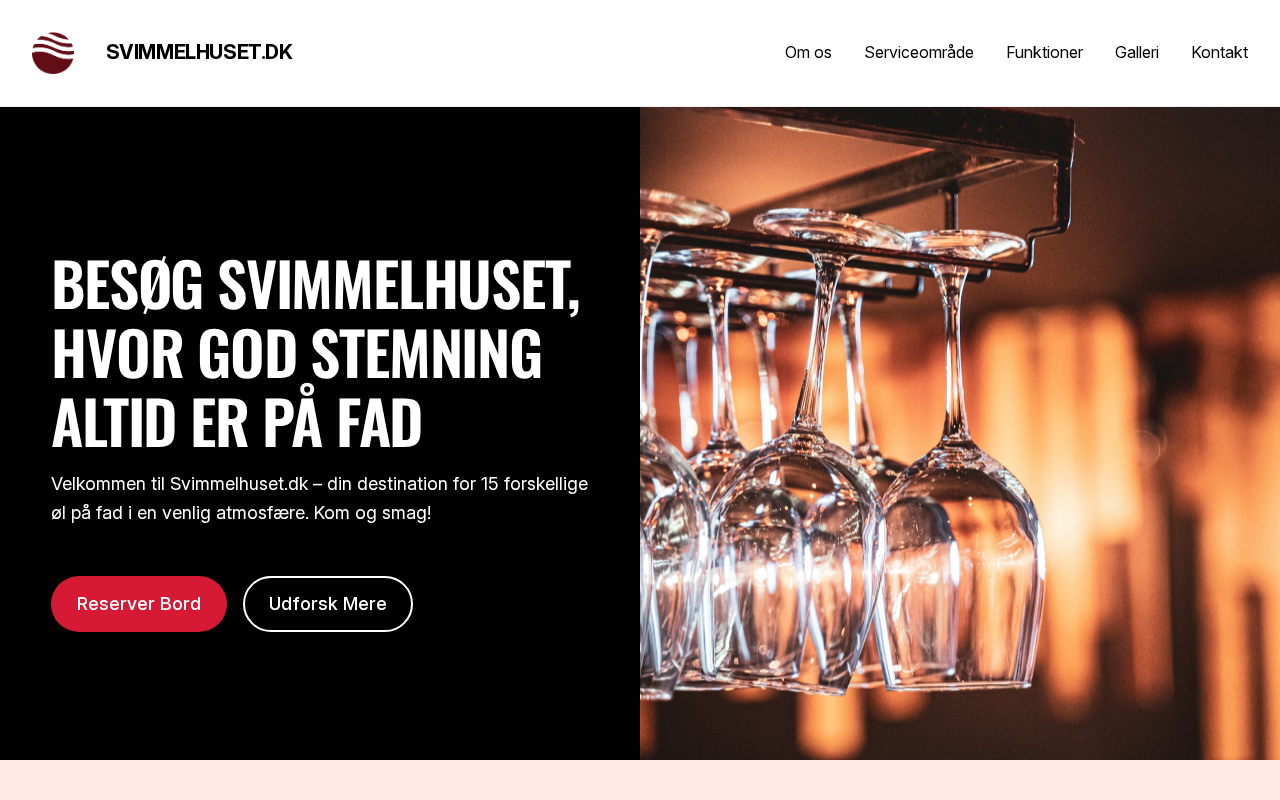Select Funktioner in the top navigation
Image resolution: width=1280 pixels, height=800 pixels.
tap(1044, 52)
